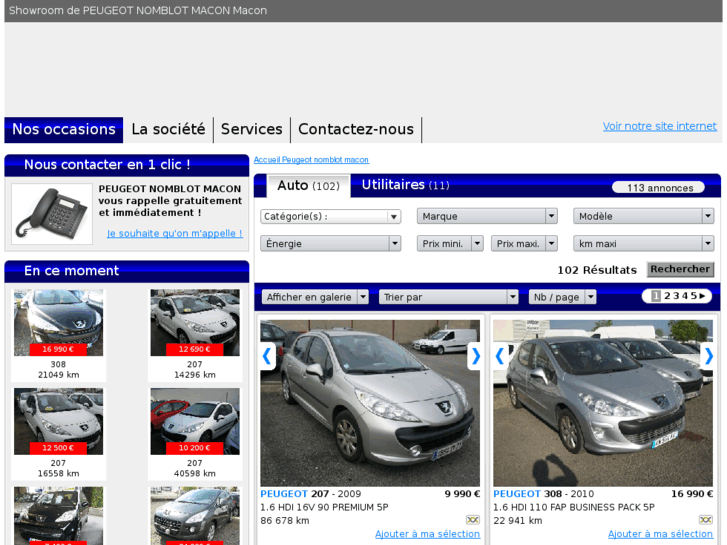Open the Trier par dropdown

pyautogui.click(x=448, y=297)
